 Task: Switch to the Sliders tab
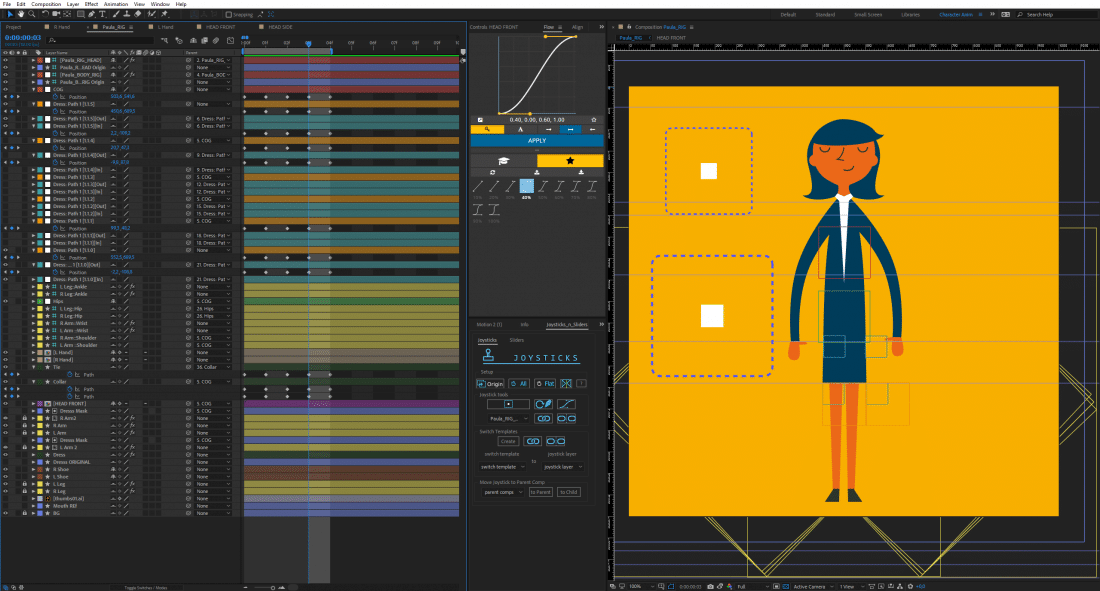tap(516, 340)
